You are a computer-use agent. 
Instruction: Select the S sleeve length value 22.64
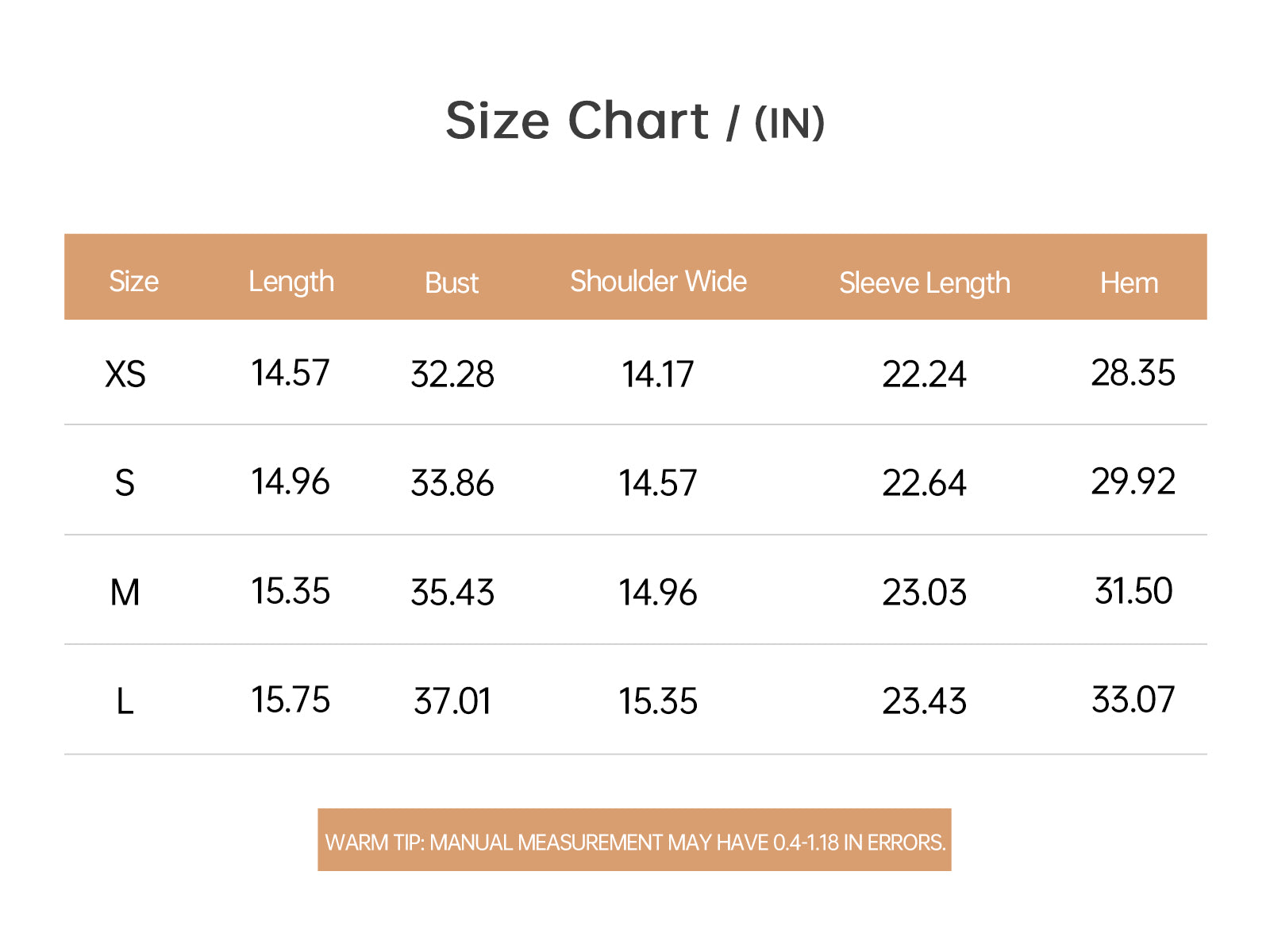tap(925, 483)
